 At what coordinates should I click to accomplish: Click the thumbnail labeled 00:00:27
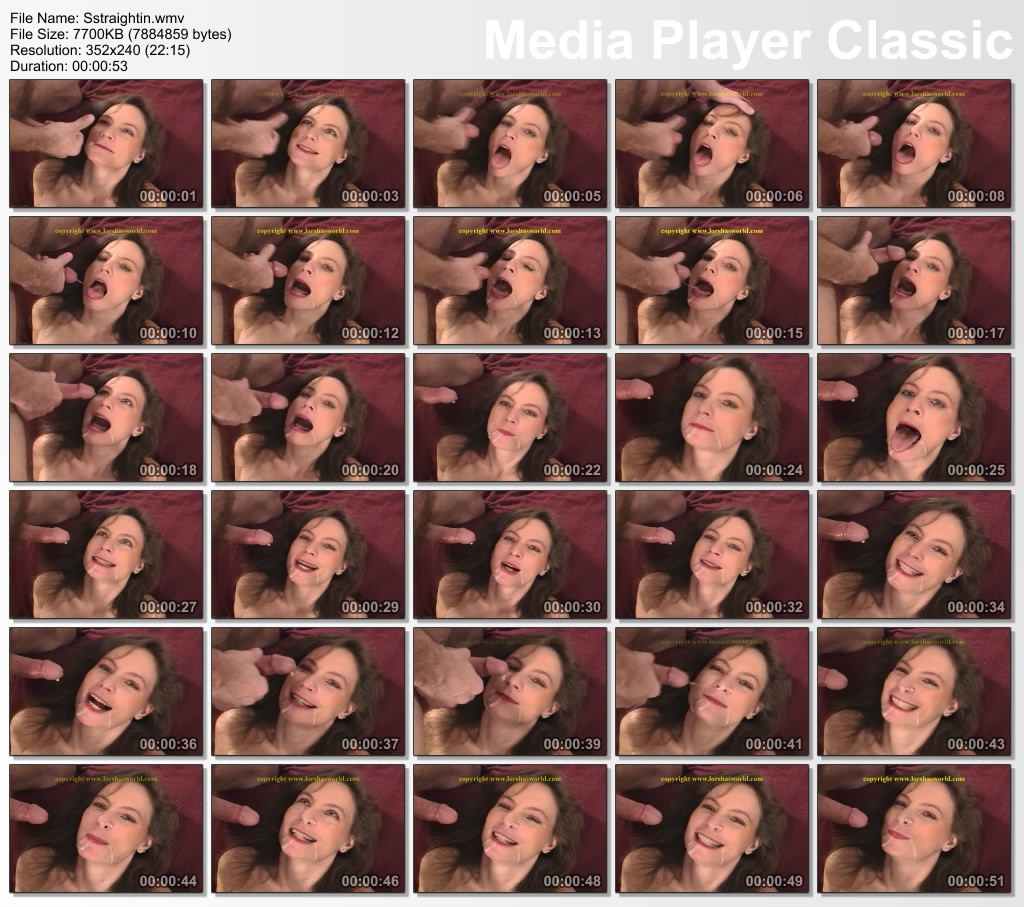[x=106, y=554]
